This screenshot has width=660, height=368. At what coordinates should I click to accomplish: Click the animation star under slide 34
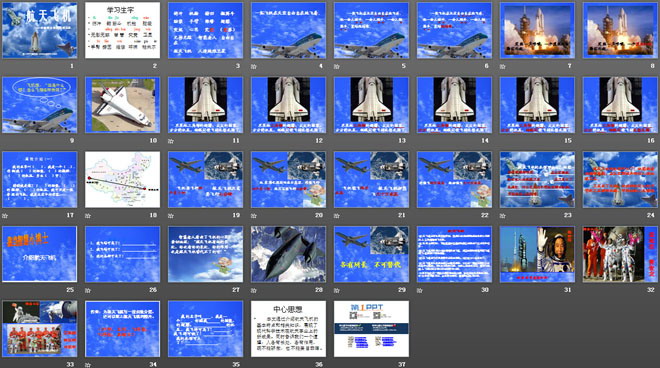88,365
